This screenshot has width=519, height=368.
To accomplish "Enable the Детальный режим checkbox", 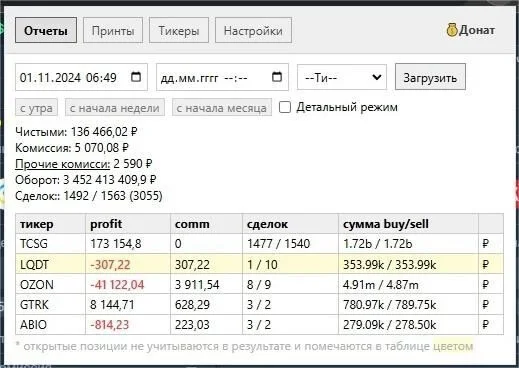I will click(285, 107).
